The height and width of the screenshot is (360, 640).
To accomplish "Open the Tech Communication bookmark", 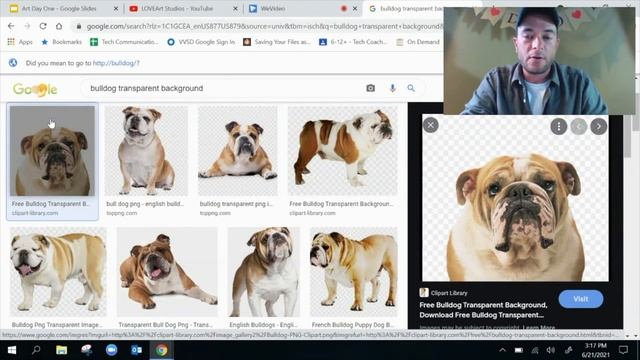I will point(124,42).
